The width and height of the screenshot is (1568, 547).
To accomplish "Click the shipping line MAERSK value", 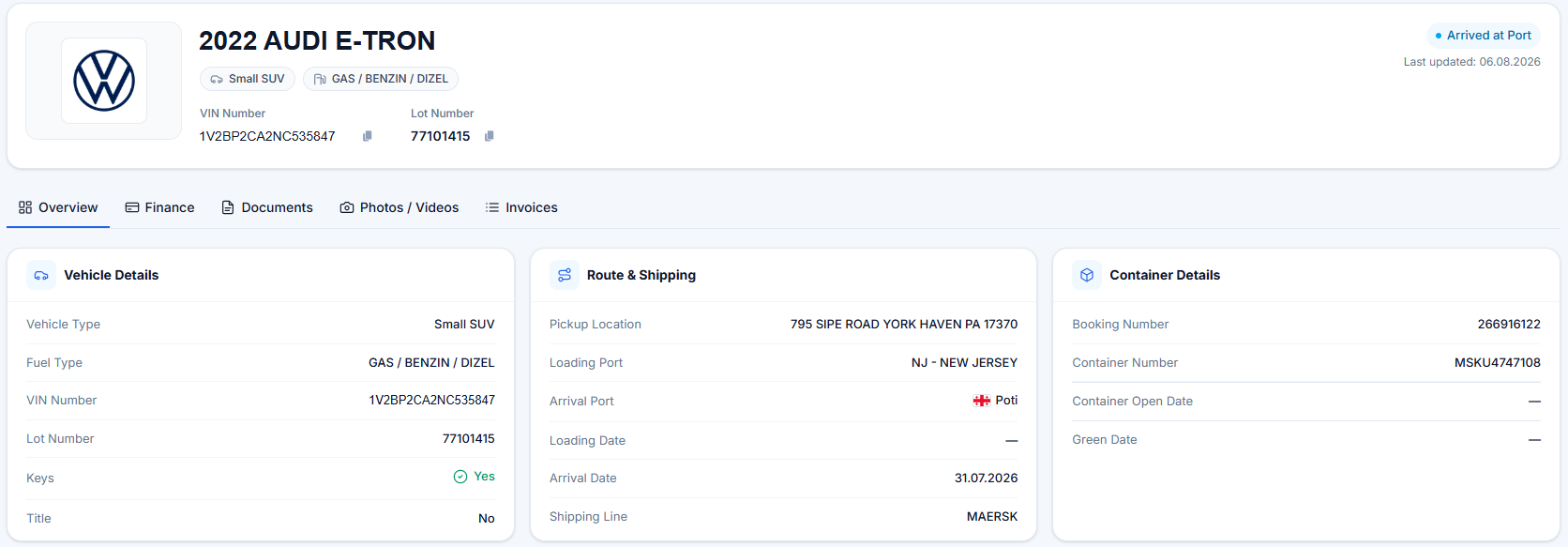I will (x=992, y=517).
